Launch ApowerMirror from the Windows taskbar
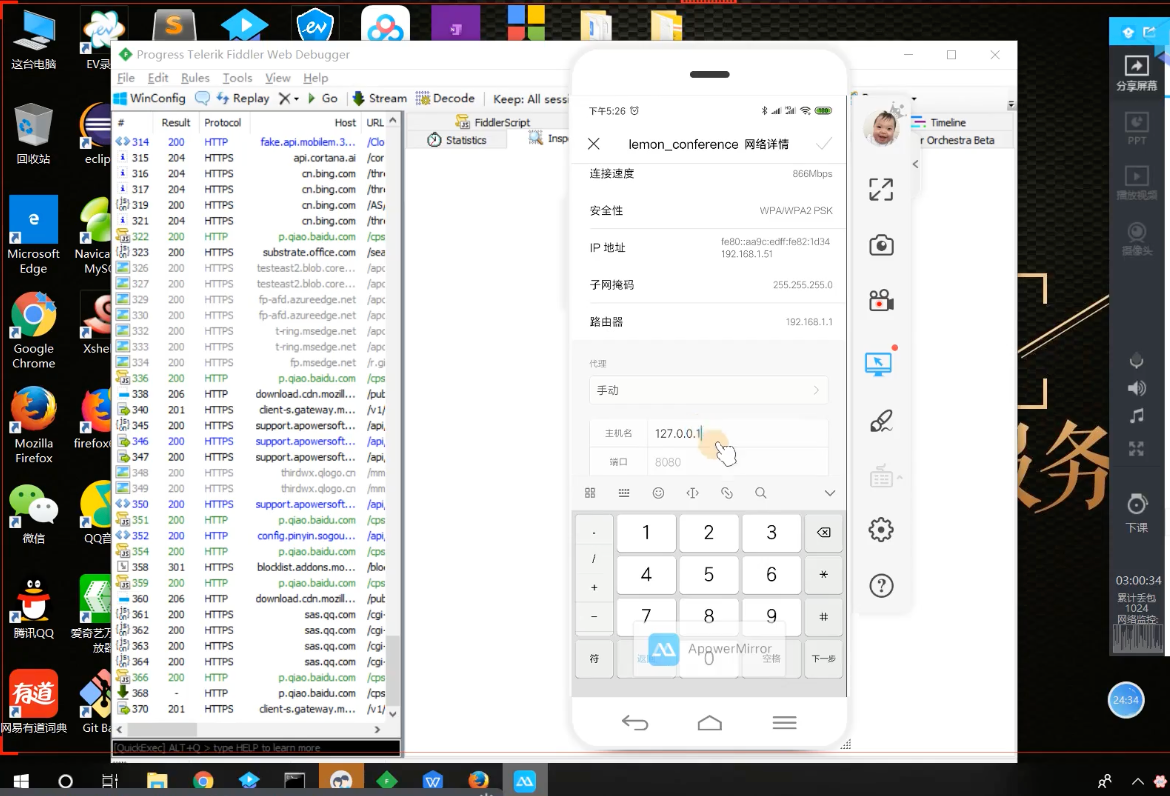The width and height of the screenshot is (1170, 796). point(524,779)
